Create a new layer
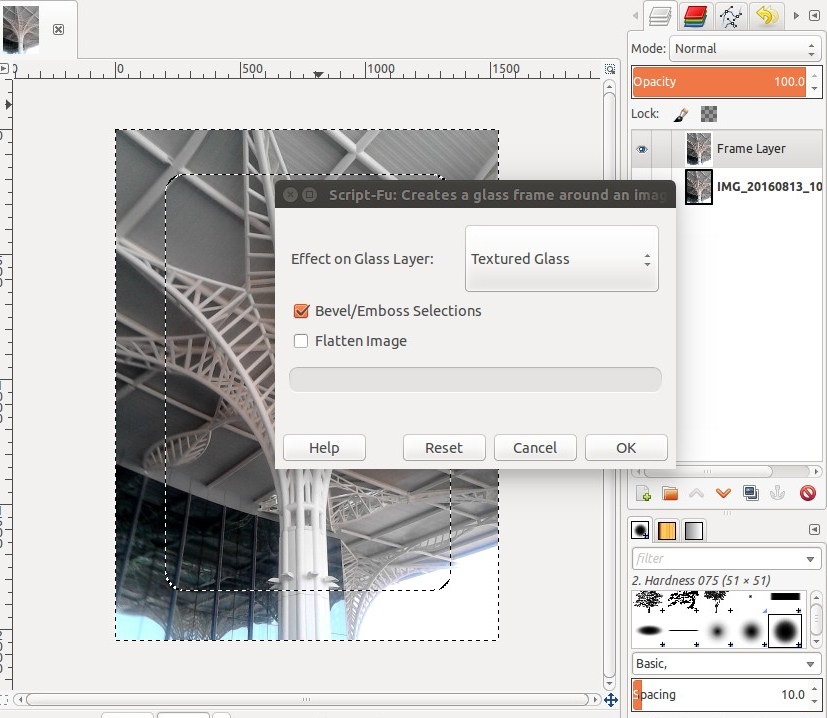827x718 pixels. tap(643, 494)
